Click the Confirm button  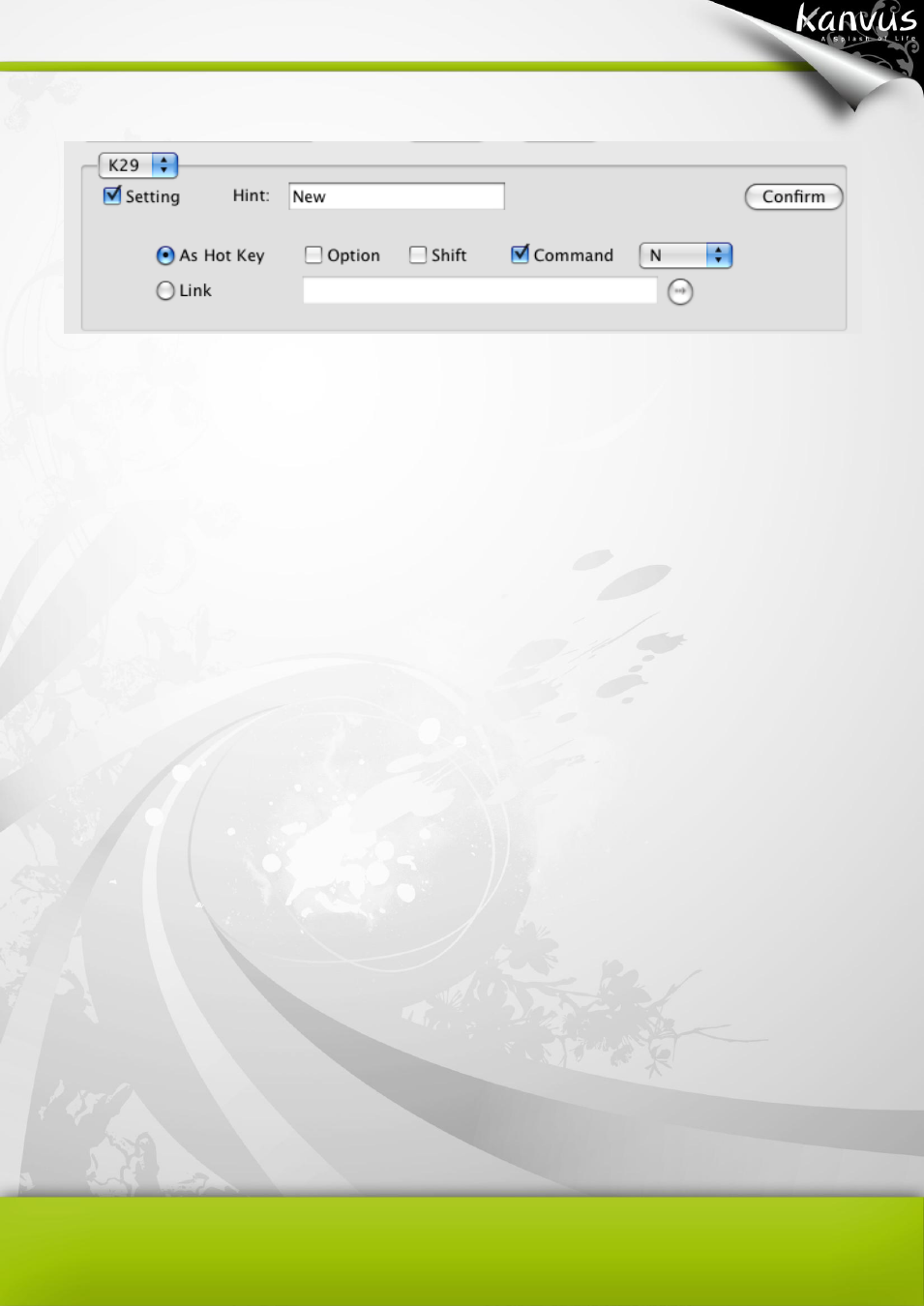pyautogui.click(x=793, y=196)
